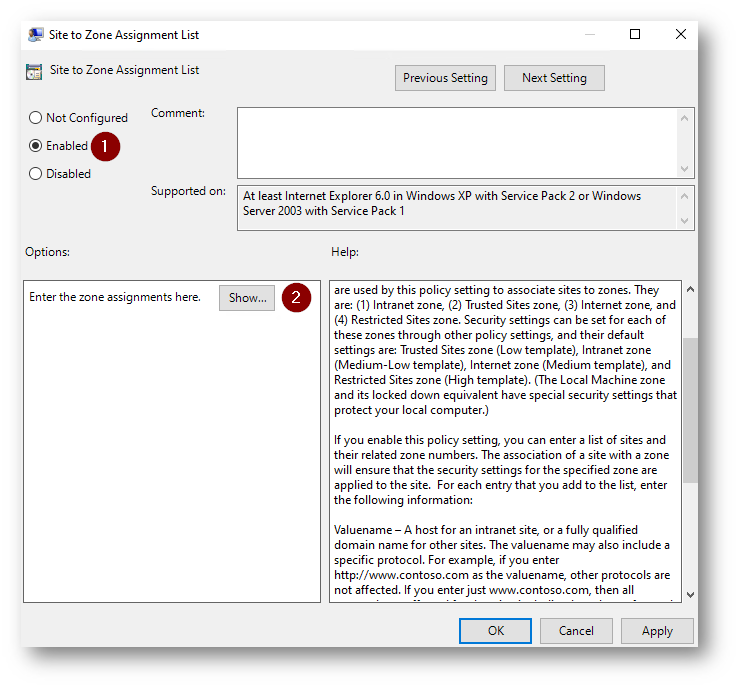Close the Site to Zone Assignment window

pos(681,34)
